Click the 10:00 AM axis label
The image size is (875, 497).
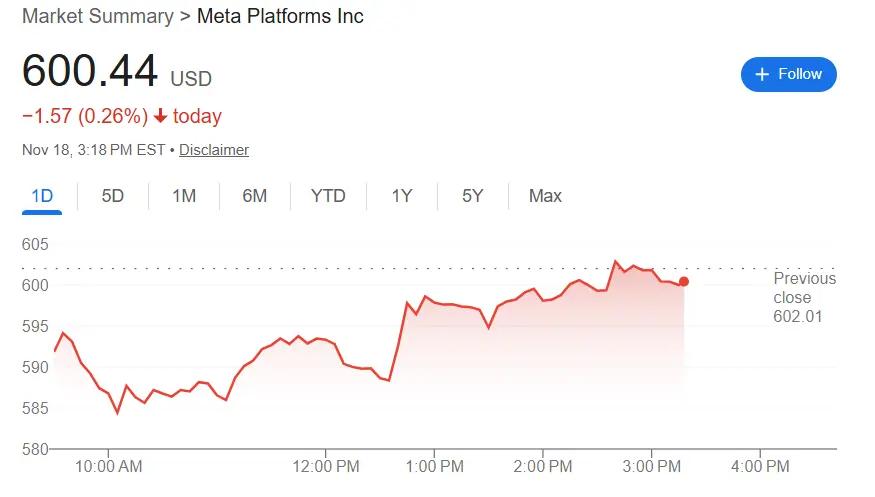click(x=109, y=466)
